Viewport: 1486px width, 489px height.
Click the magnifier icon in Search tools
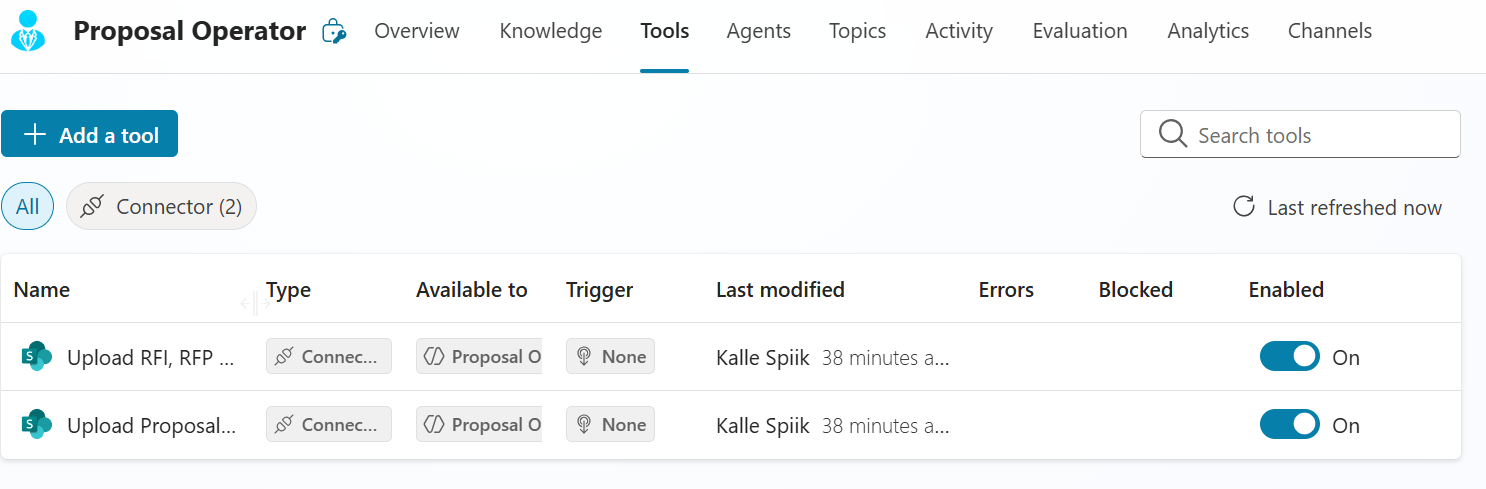[1172, 134]
